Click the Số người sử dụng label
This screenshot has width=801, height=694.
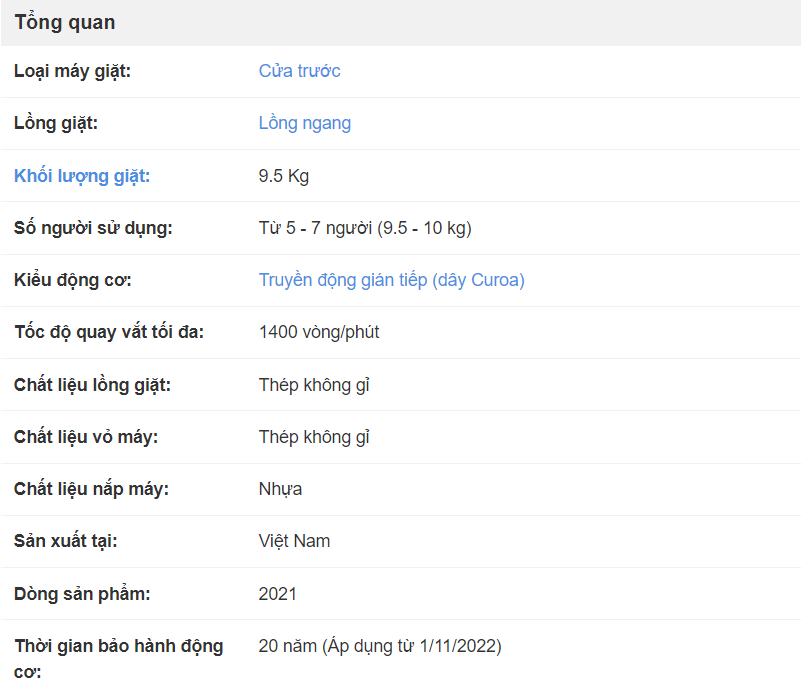click(93, 228)
